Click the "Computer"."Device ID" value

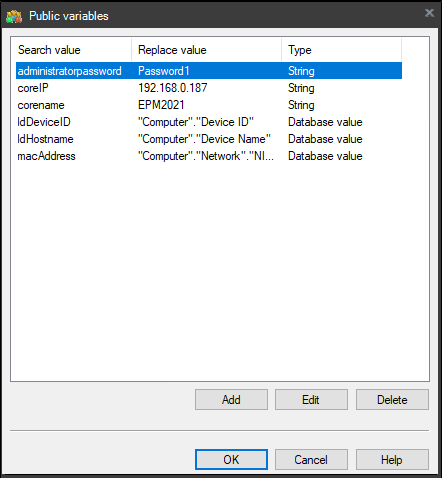[x=196, y=122]
